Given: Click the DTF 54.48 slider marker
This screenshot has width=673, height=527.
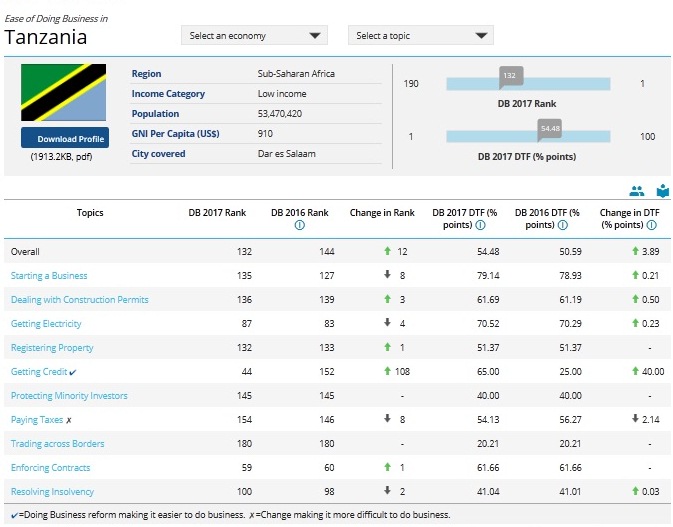Looking at the screenshot, I should (x=550, y=129).
